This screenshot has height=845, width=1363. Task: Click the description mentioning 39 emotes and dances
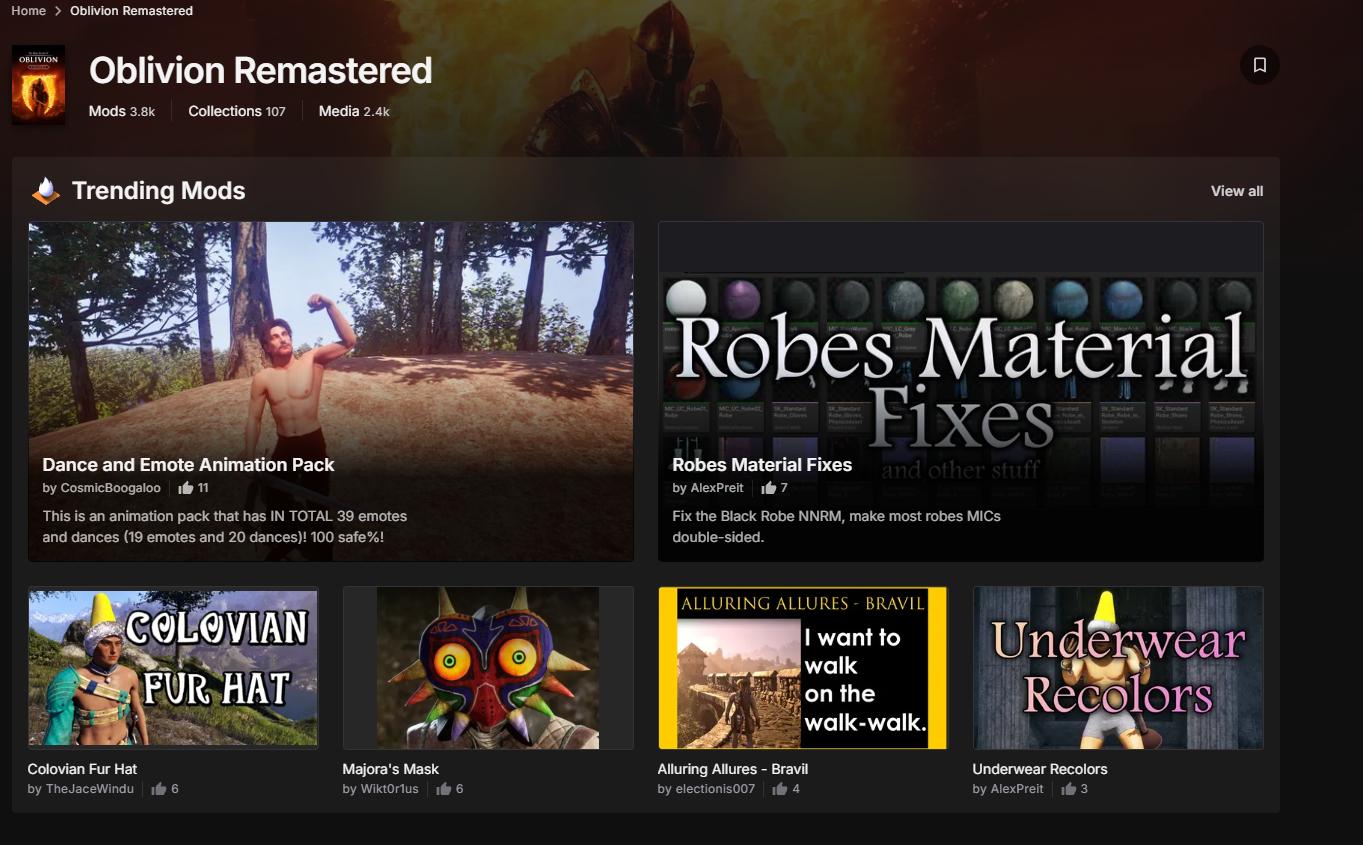tap(225, 527)
